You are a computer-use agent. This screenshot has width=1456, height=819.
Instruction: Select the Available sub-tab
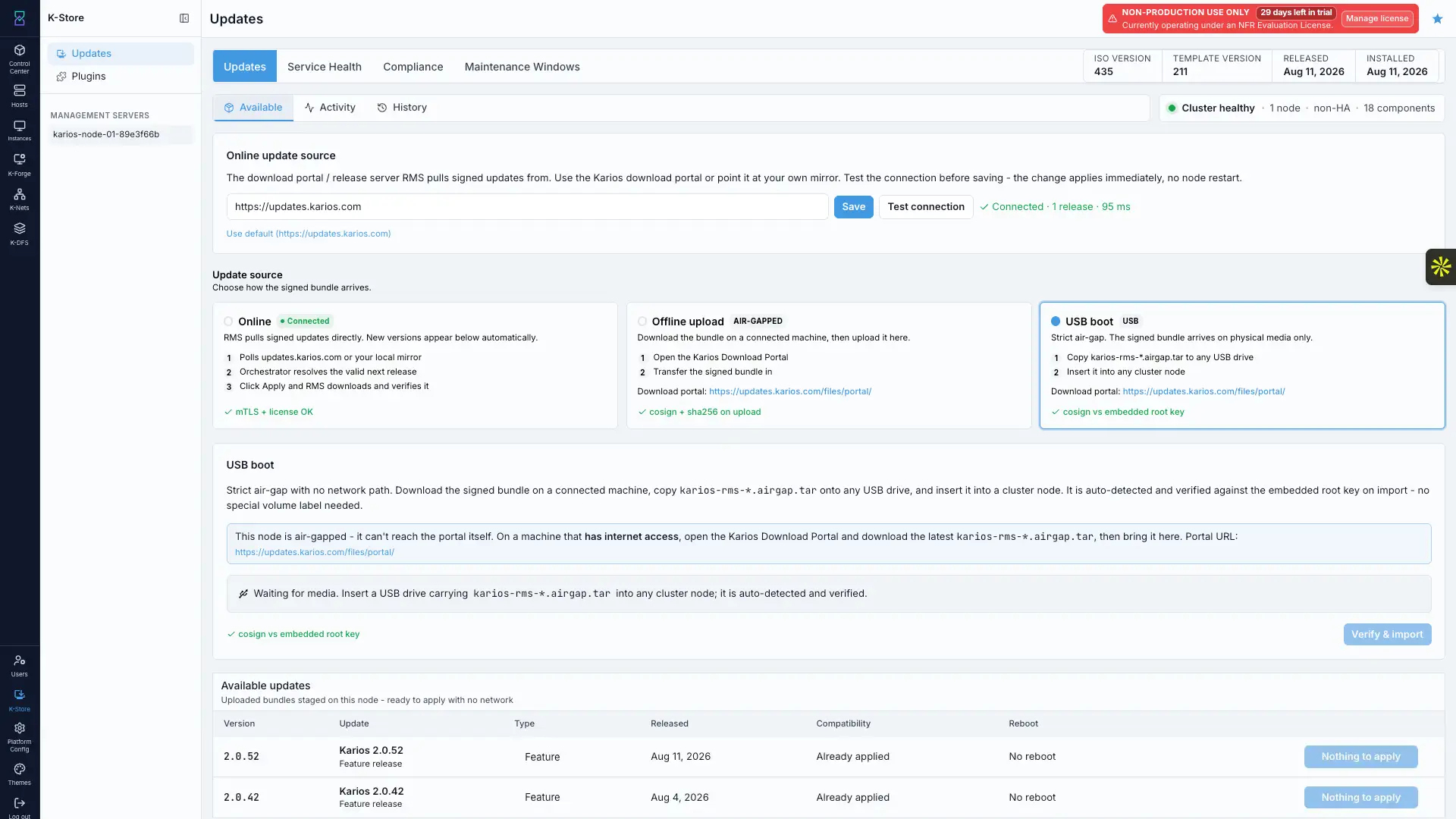click(x=253, y=108)
